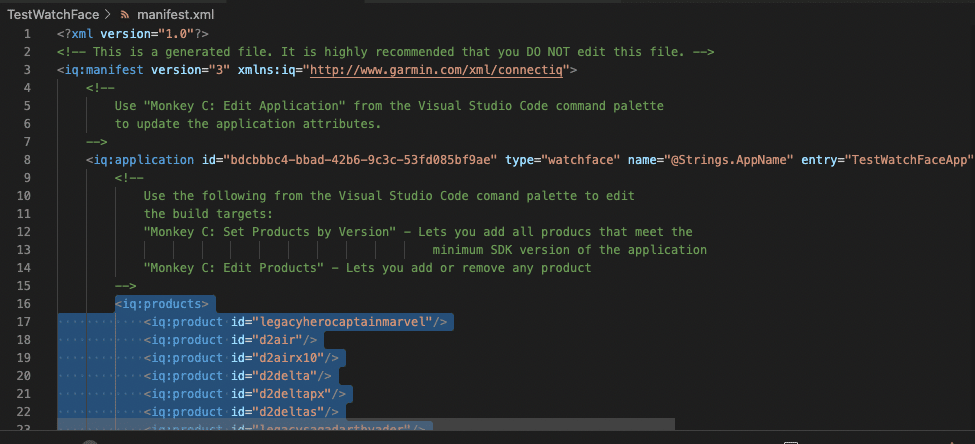Click the iq:application tag name
975x444 pixels.
click(x=144, y=160)
